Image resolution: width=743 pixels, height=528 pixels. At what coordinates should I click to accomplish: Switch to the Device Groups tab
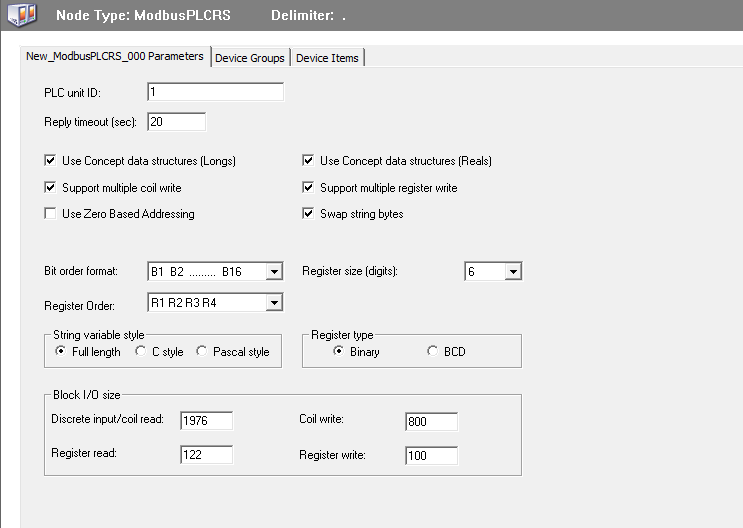coord(250,58)
